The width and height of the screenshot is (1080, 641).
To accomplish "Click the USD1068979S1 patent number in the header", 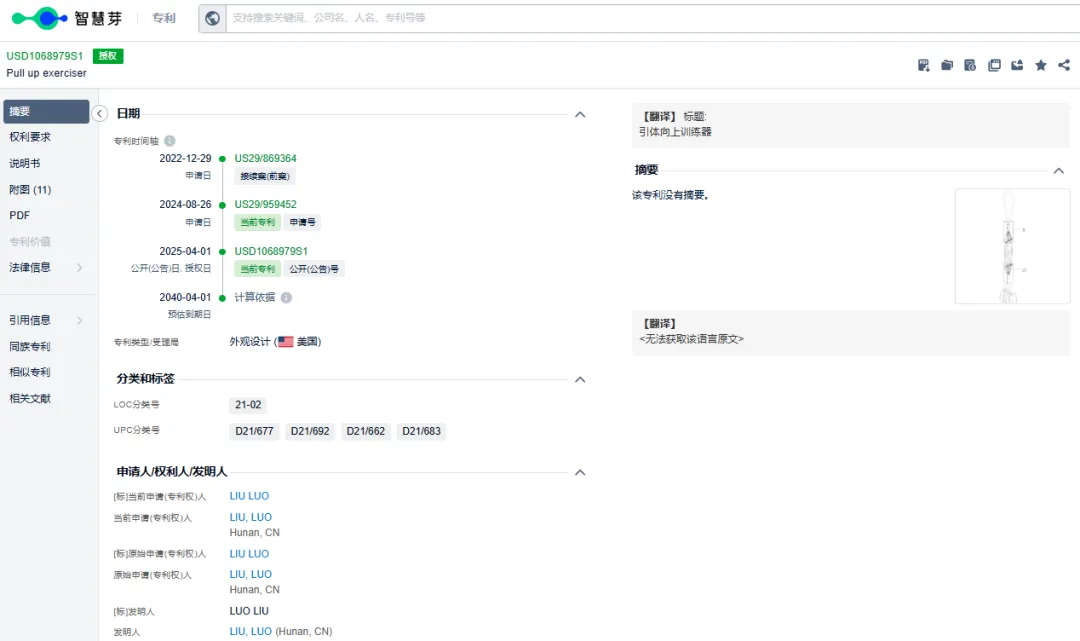I will tap(45, 56).
